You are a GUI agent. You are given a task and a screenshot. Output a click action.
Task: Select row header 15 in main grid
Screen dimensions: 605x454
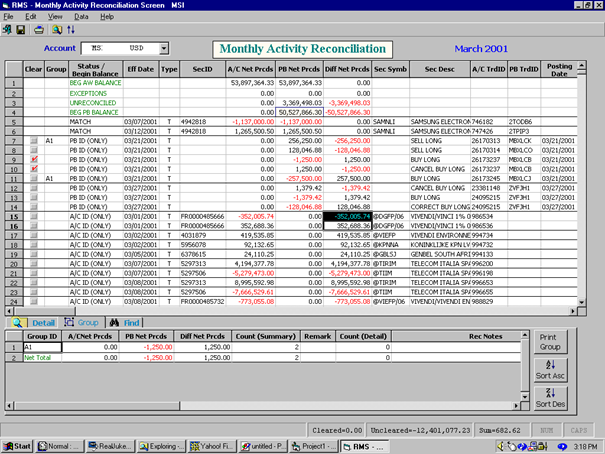point(14,216)
